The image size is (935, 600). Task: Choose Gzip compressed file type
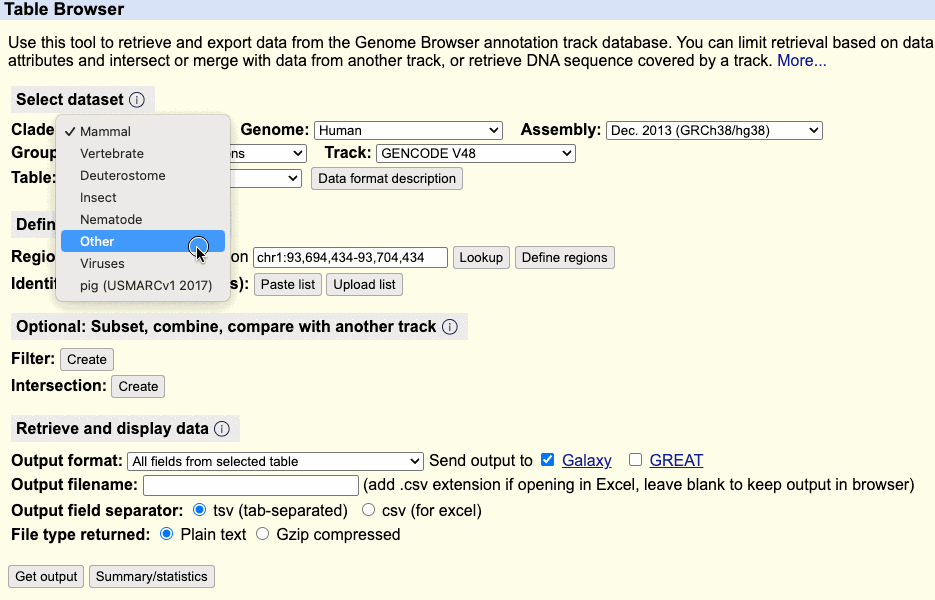pyautogui.click(x=263, y=534)
